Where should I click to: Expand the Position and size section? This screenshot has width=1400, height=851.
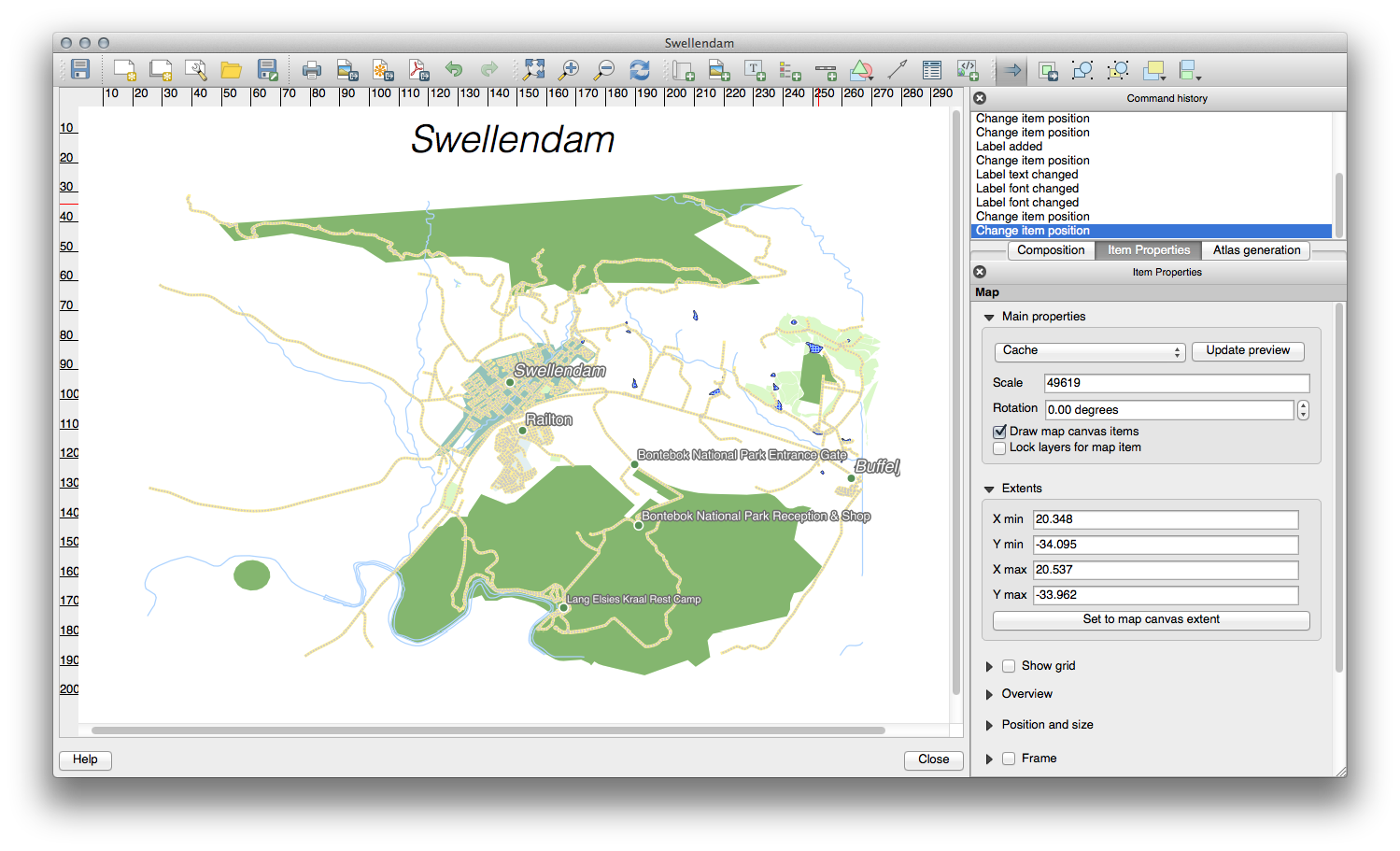(989, 725)
